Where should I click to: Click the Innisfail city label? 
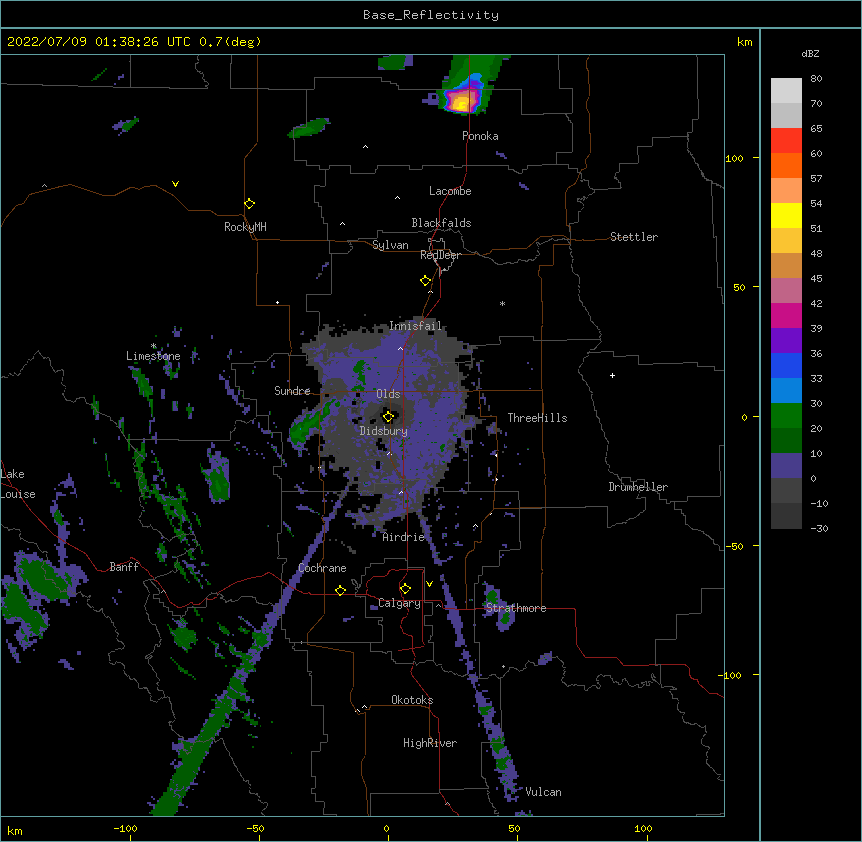point(415,326)
